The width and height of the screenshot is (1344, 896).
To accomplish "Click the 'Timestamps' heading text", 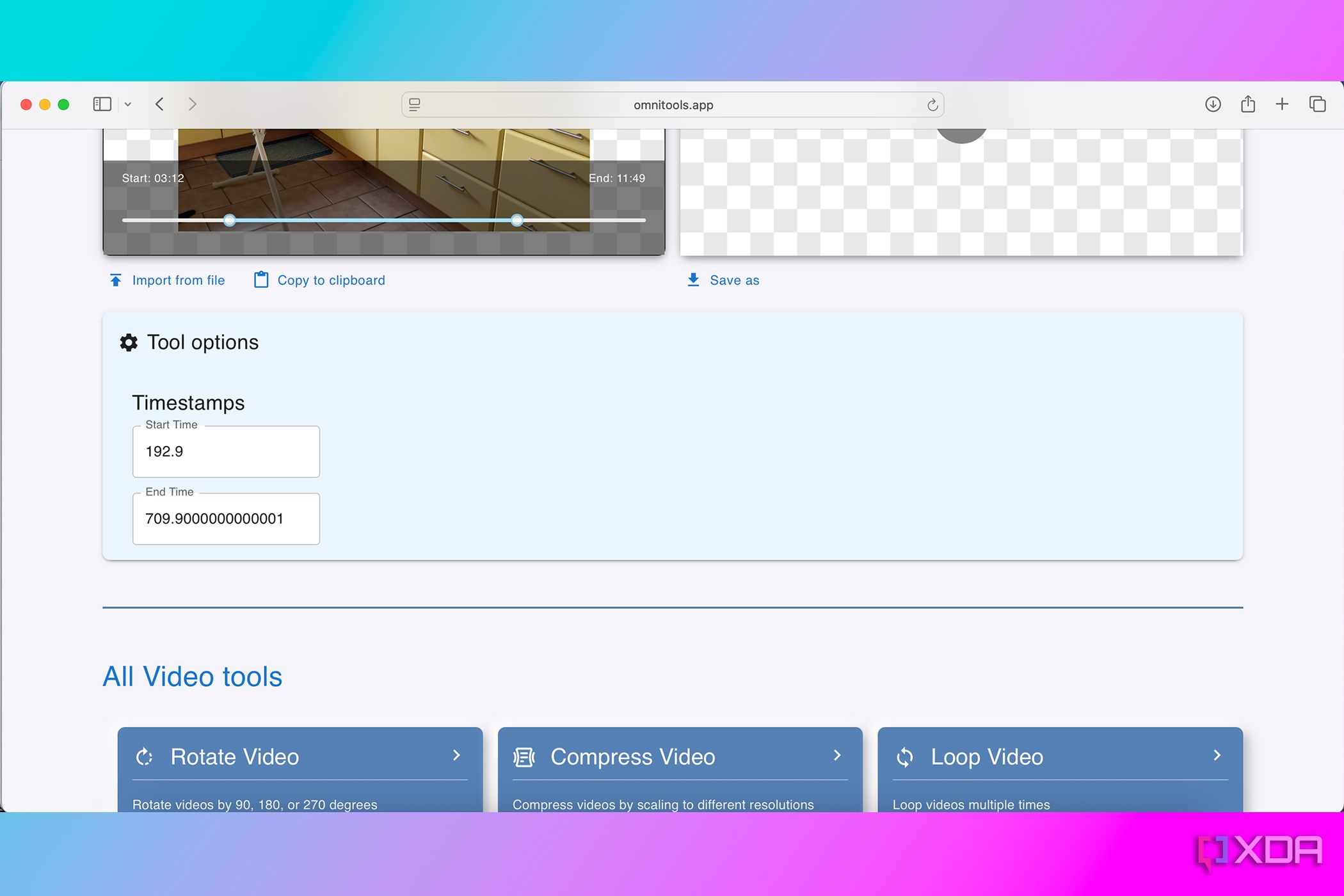I will pyautogui.click(x=188, y=403).
